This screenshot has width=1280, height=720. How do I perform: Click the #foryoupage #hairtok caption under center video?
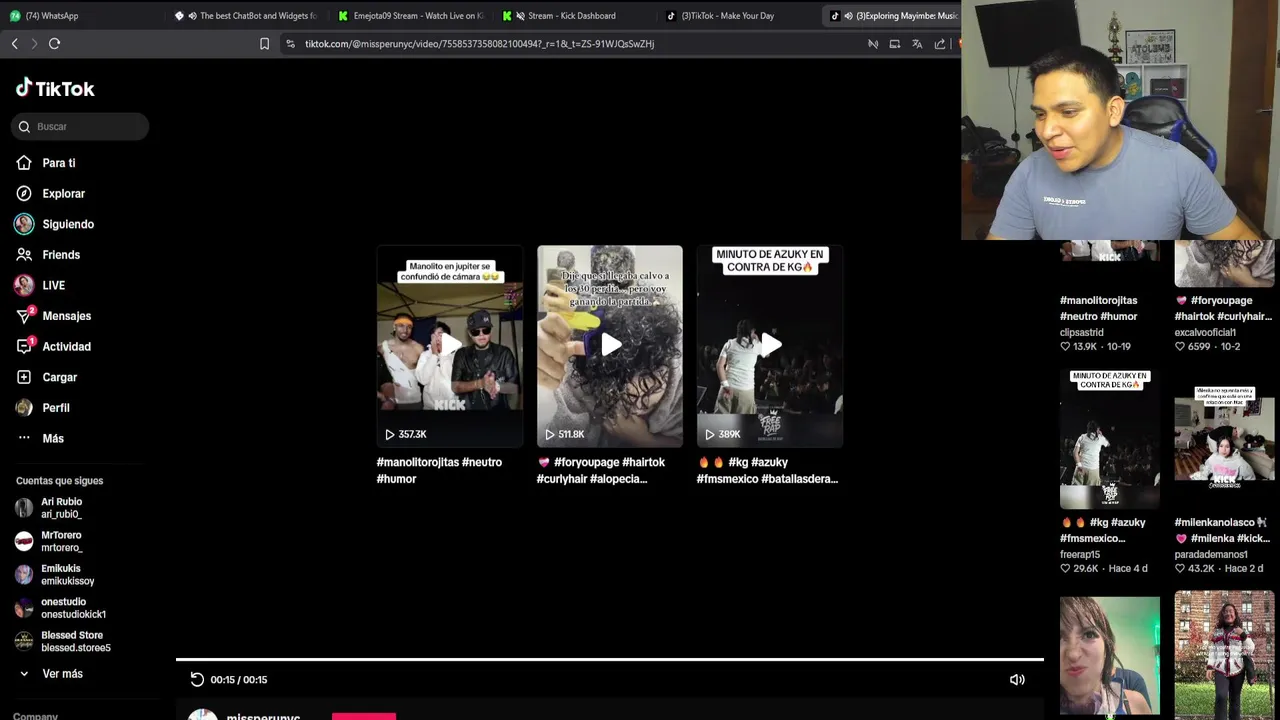click(601, 470)
